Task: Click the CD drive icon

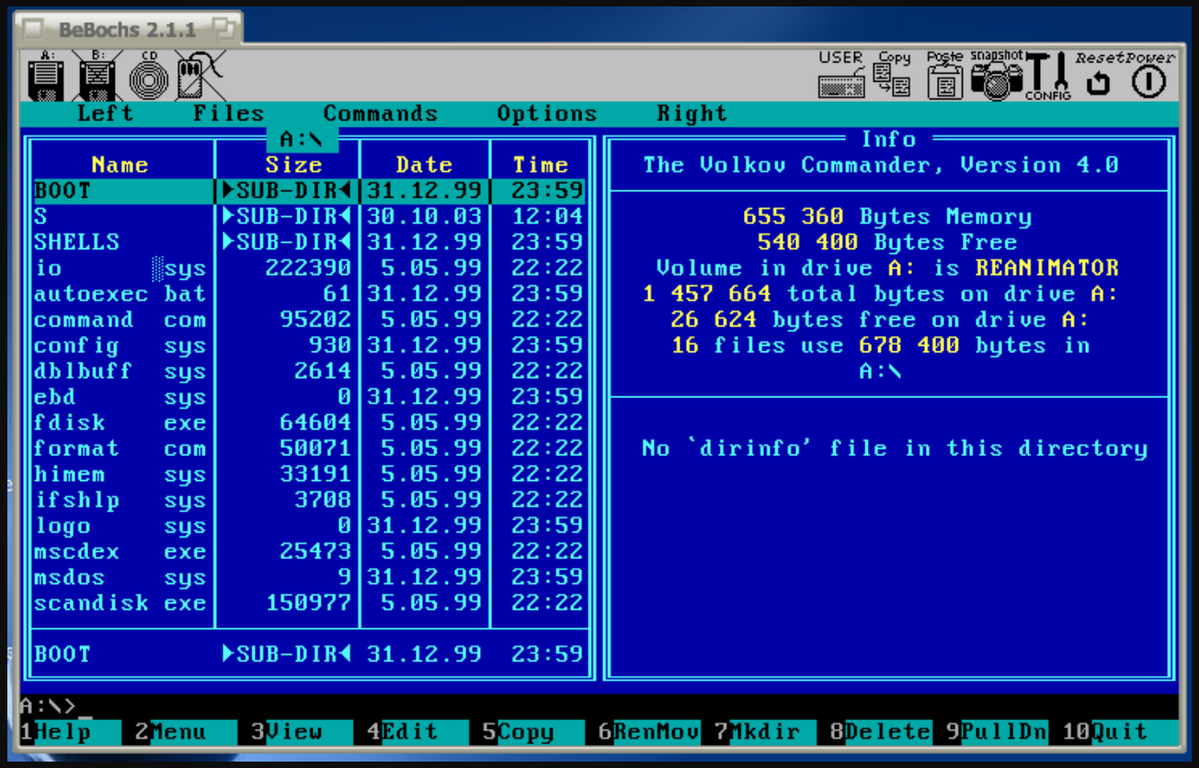Action: [149, 76]
